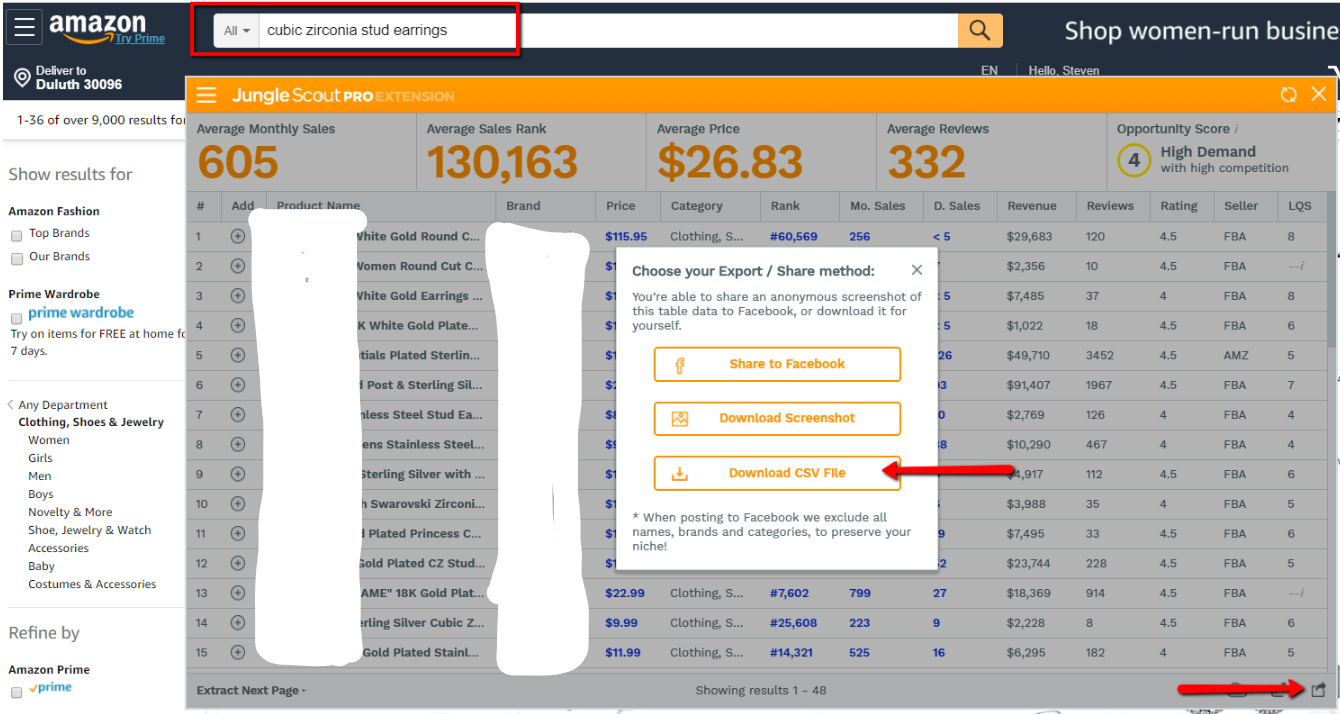Click Extract Next Page in footer
Image resolution: width=1340 pixels, height=714 pixels.
click(x=251, y=690)
